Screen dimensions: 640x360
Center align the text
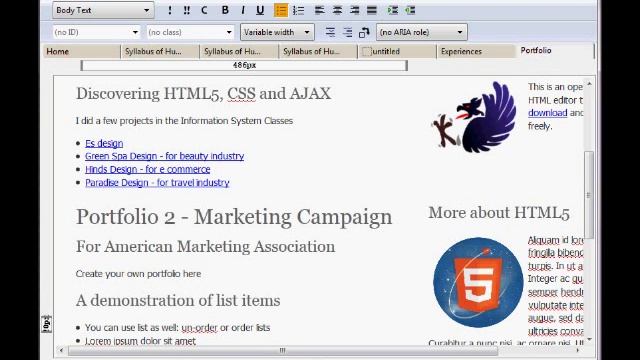pos(337,10)
